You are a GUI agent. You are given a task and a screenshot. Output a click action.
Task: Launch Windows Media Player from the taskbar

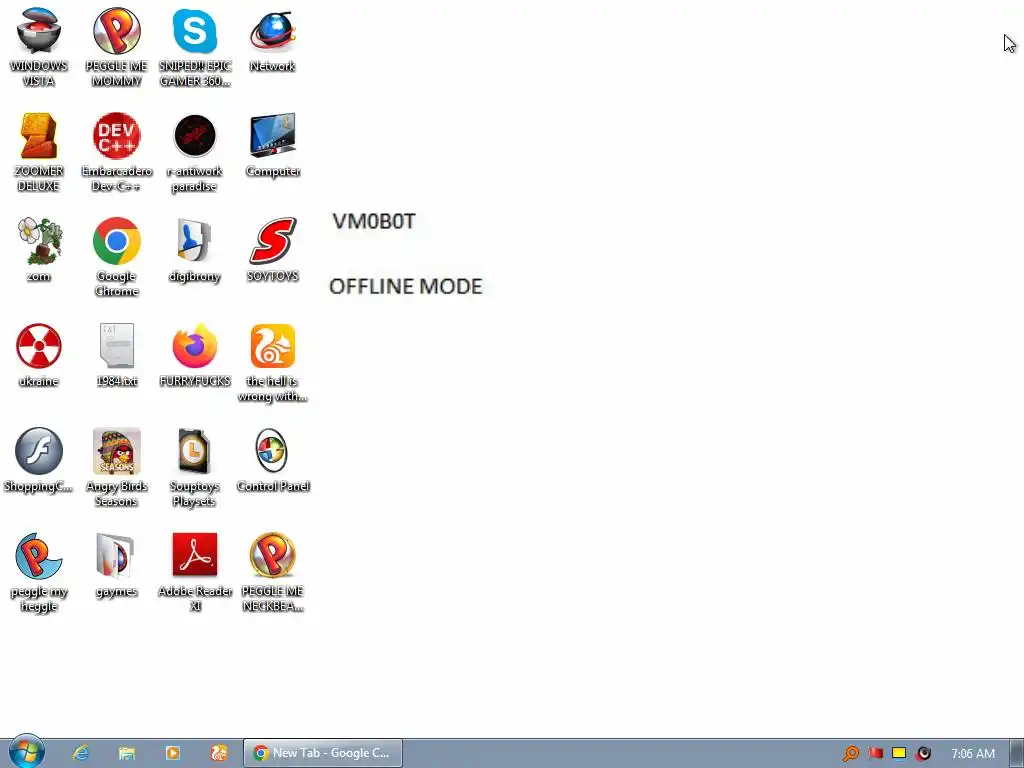click(x=173, y=753)
